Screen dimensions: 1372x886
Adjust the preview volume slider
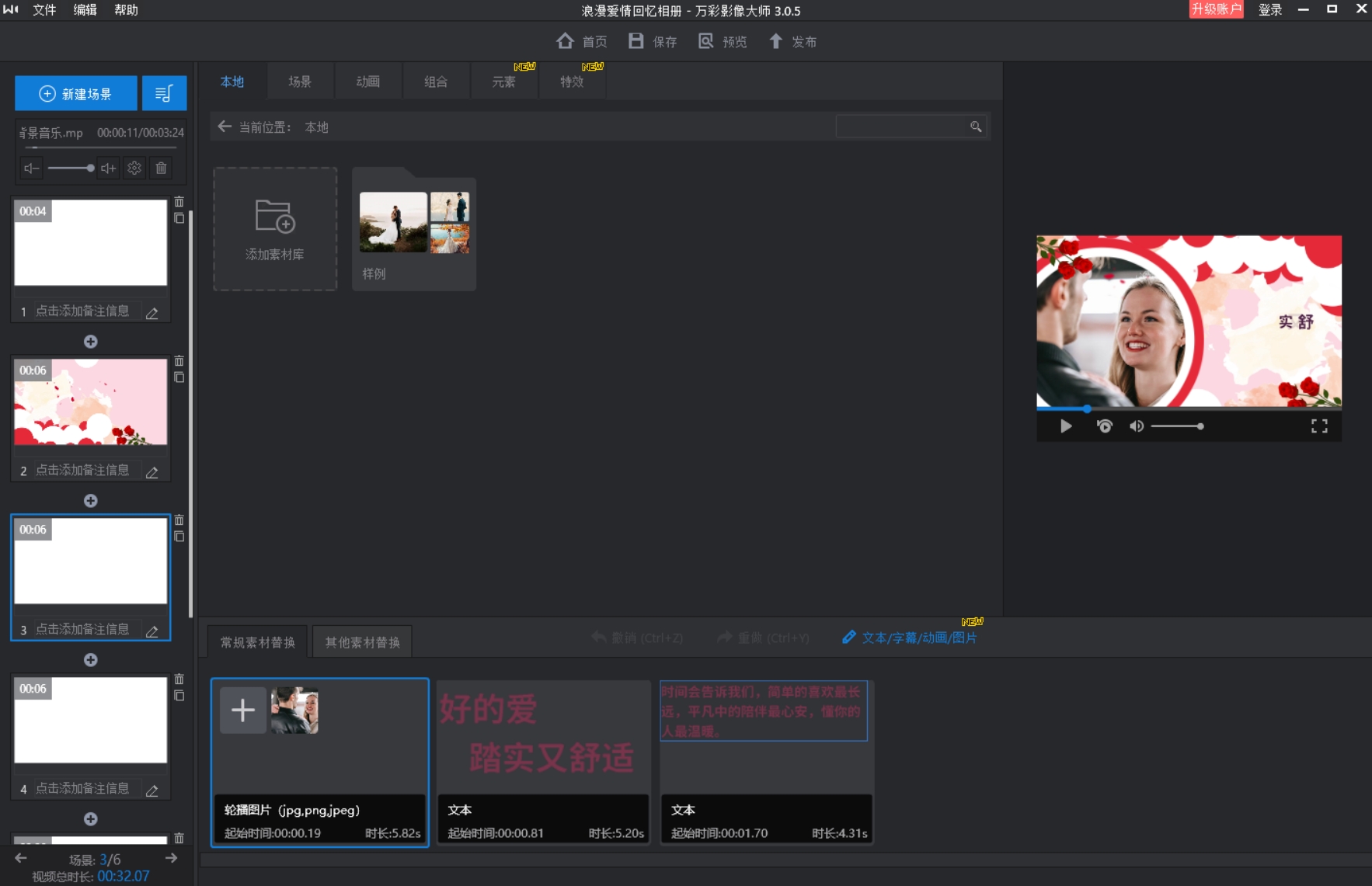pyautogui.click(x=1177, y=426)
